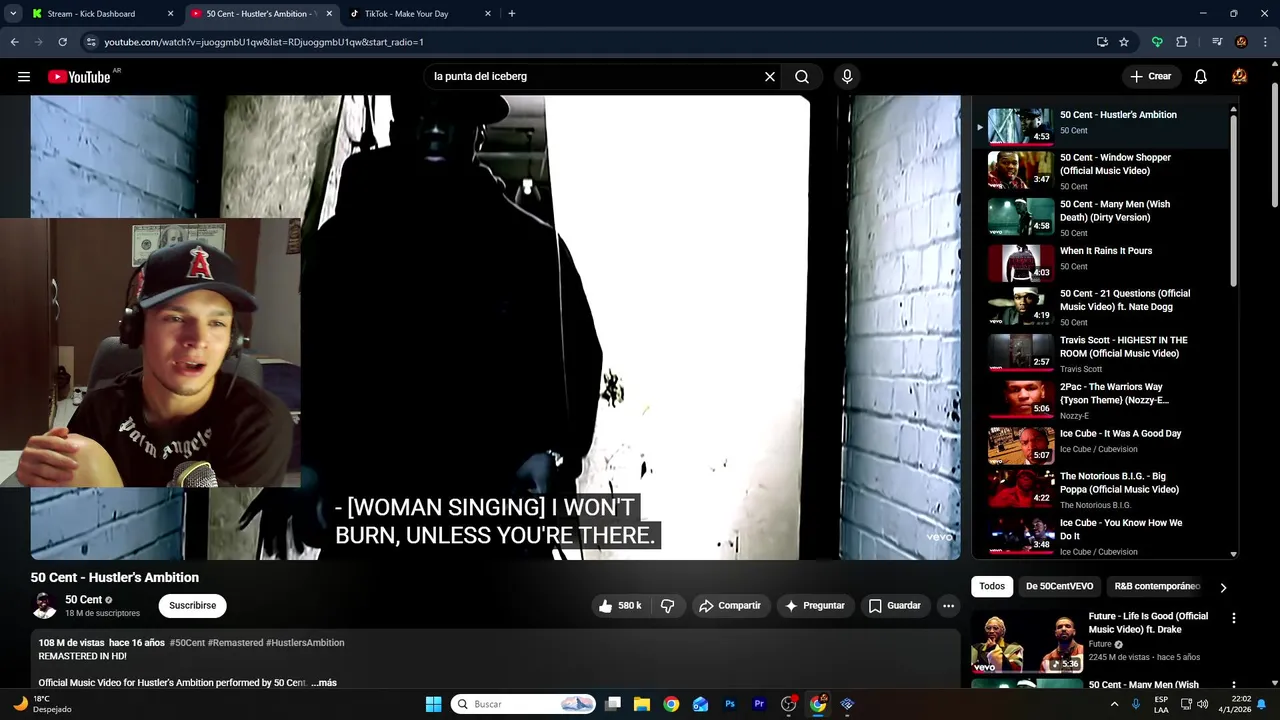
Task: Play Ice Cube You Know How We Do It
Action: (1100, 536)
